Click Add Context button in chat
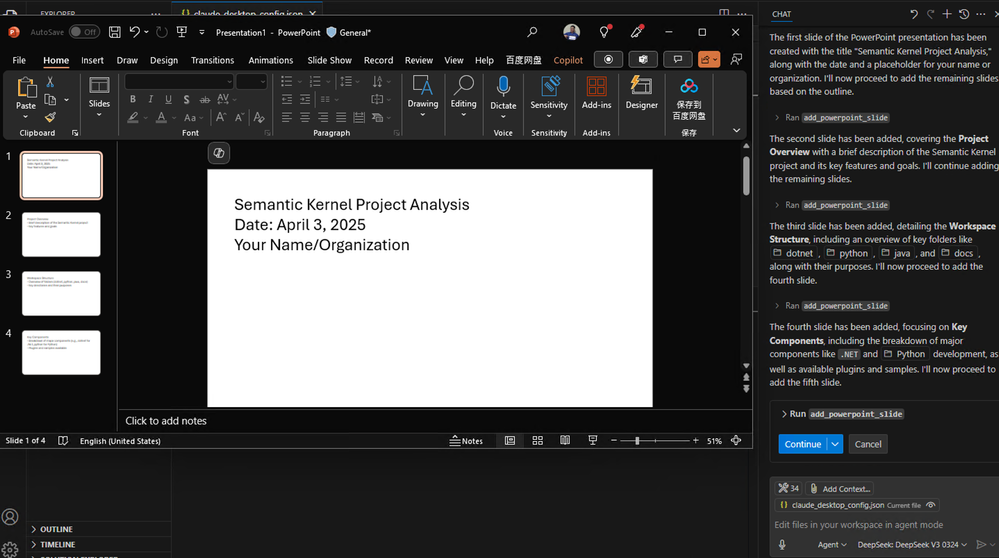Image resolution: width=999 pixels, height=558 pixels. pos(840,489)
